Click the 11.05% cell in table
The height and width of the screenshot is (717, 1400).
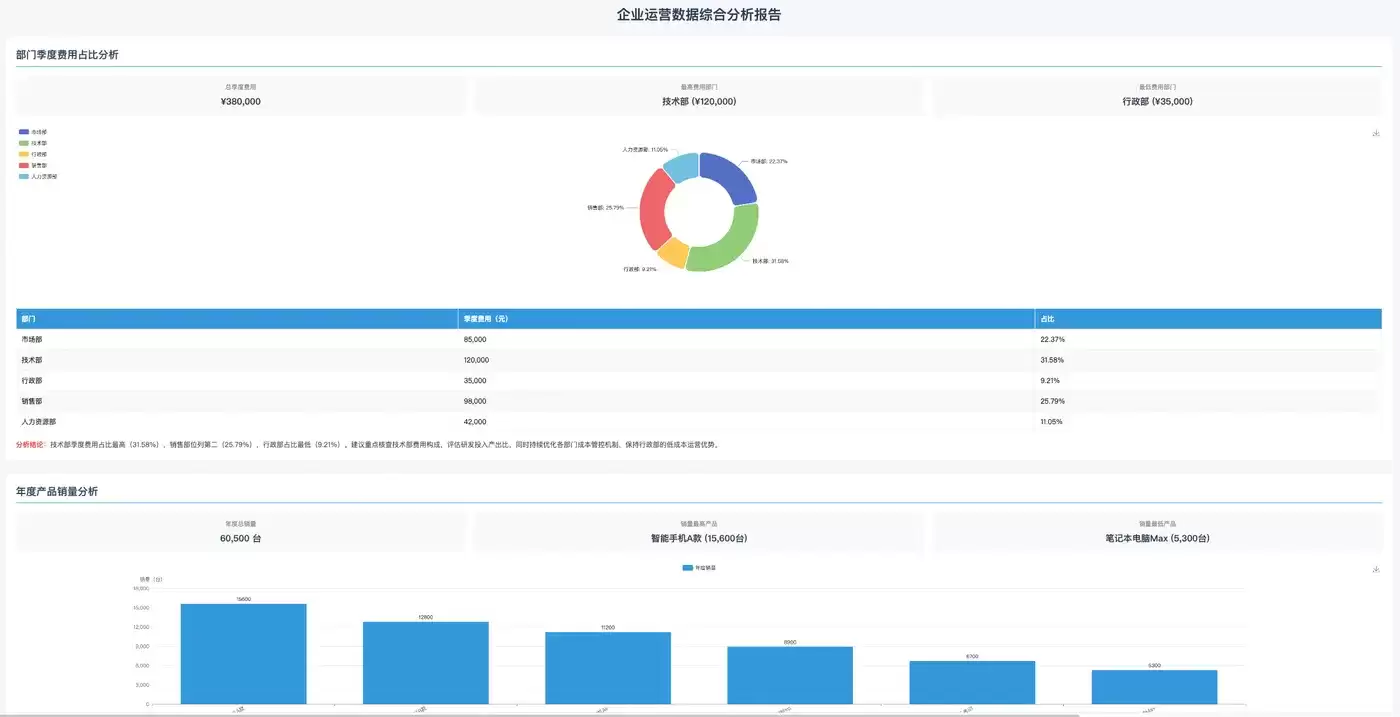(x=1208, y=422)
